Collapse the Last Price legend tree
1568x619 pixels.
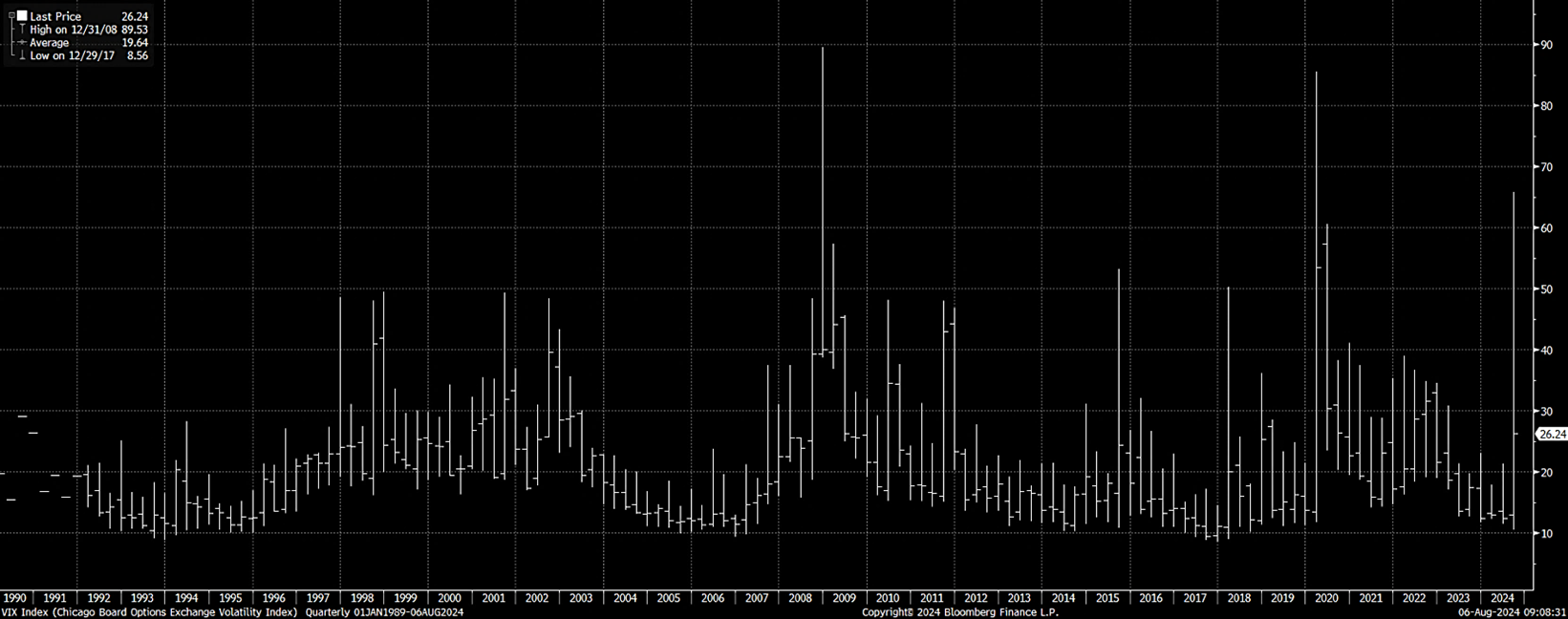click(x=11, y=16)
